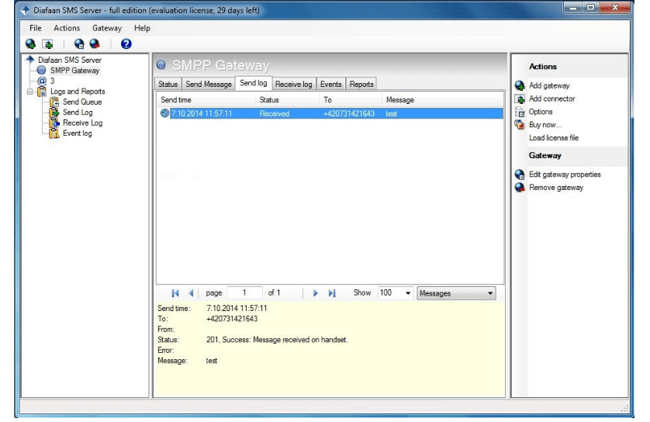The image size is (650, 422).
Task: Click the Edit gateway properties icon
Action: point(520,175)
